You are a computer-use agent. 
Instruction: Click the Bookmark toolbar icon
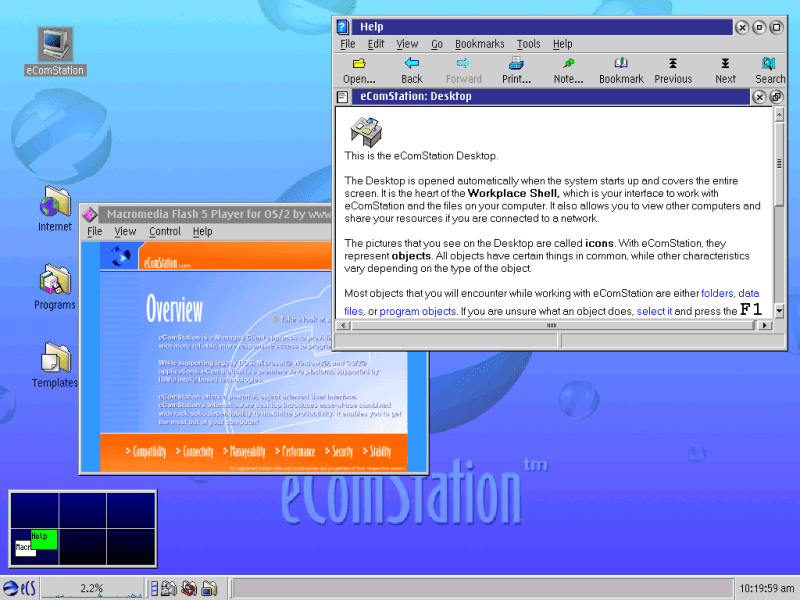[x=621, y=69]
